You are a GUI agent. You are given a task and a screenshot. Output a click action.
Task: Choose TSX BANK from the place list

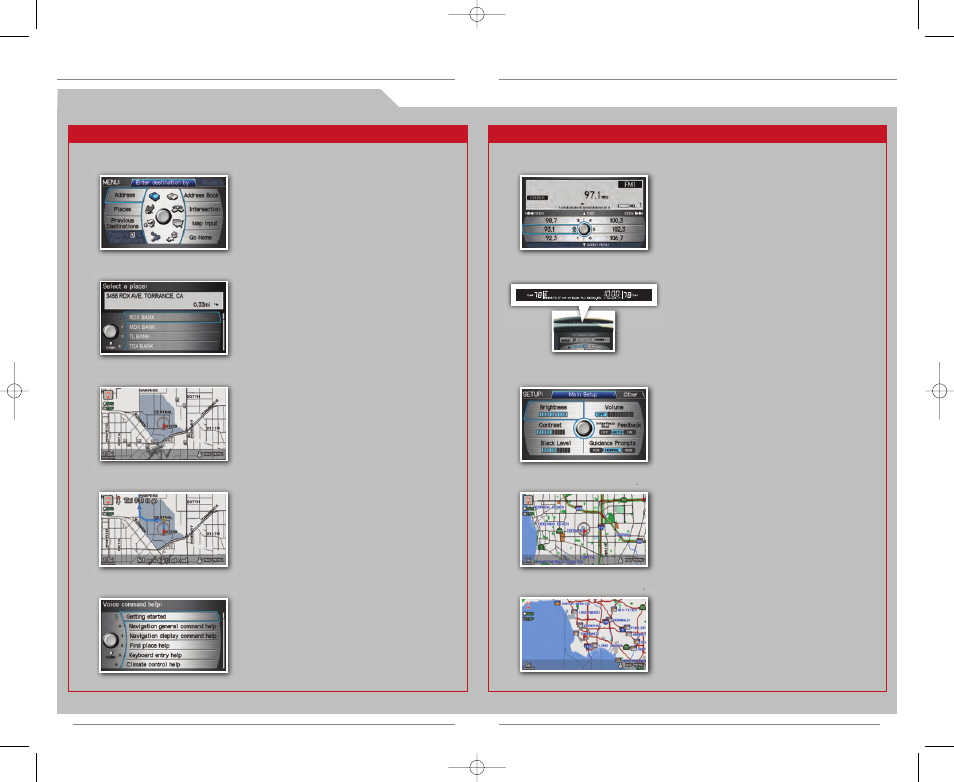pos(173,346)
